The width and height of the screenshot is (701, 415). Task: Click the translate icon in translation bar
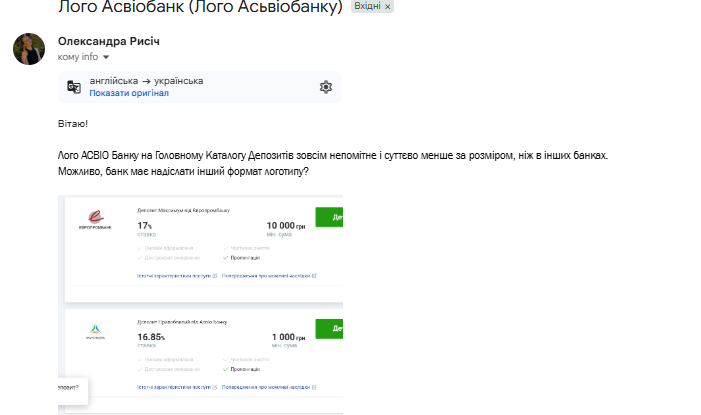point(74,87)
